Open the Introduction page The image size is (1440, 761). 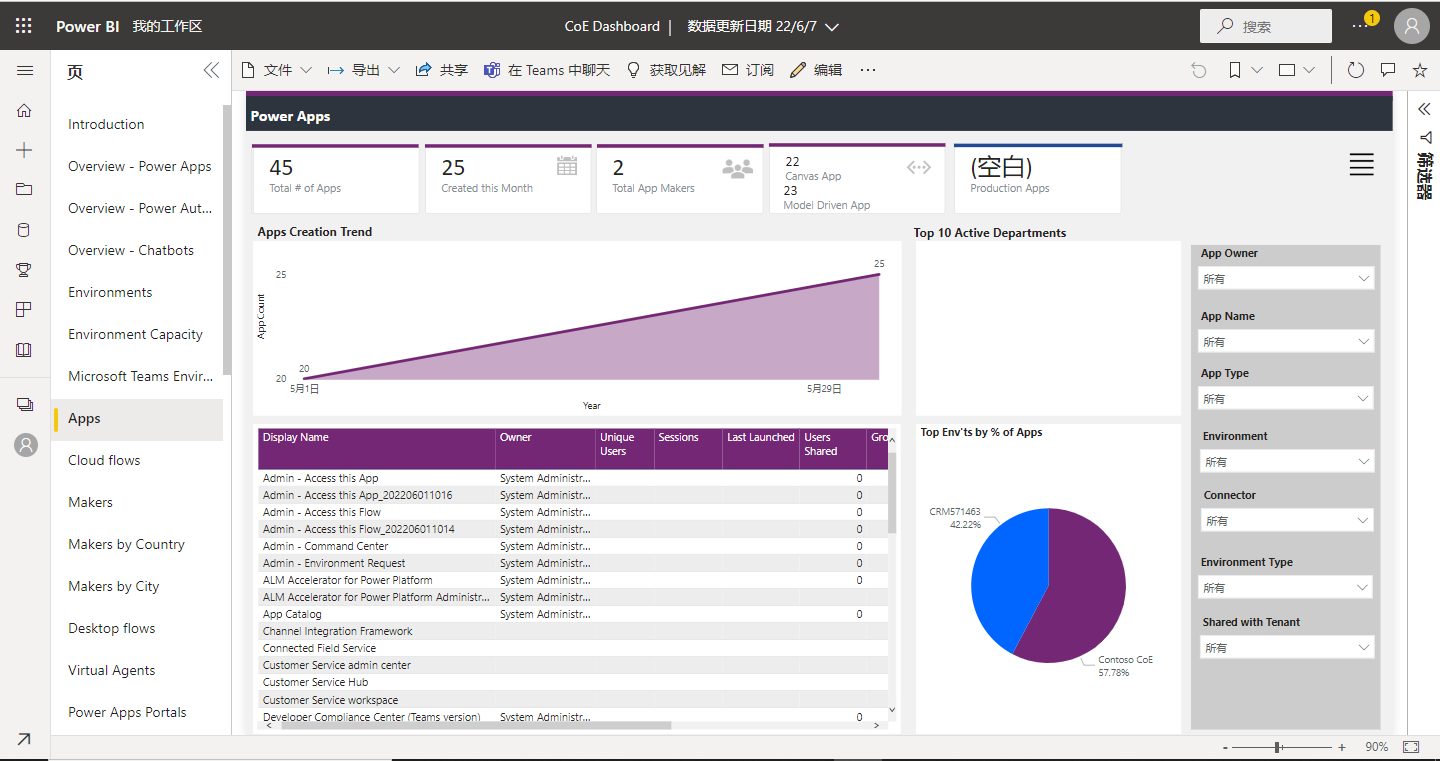pyautogui.click(x=106, y=124)
